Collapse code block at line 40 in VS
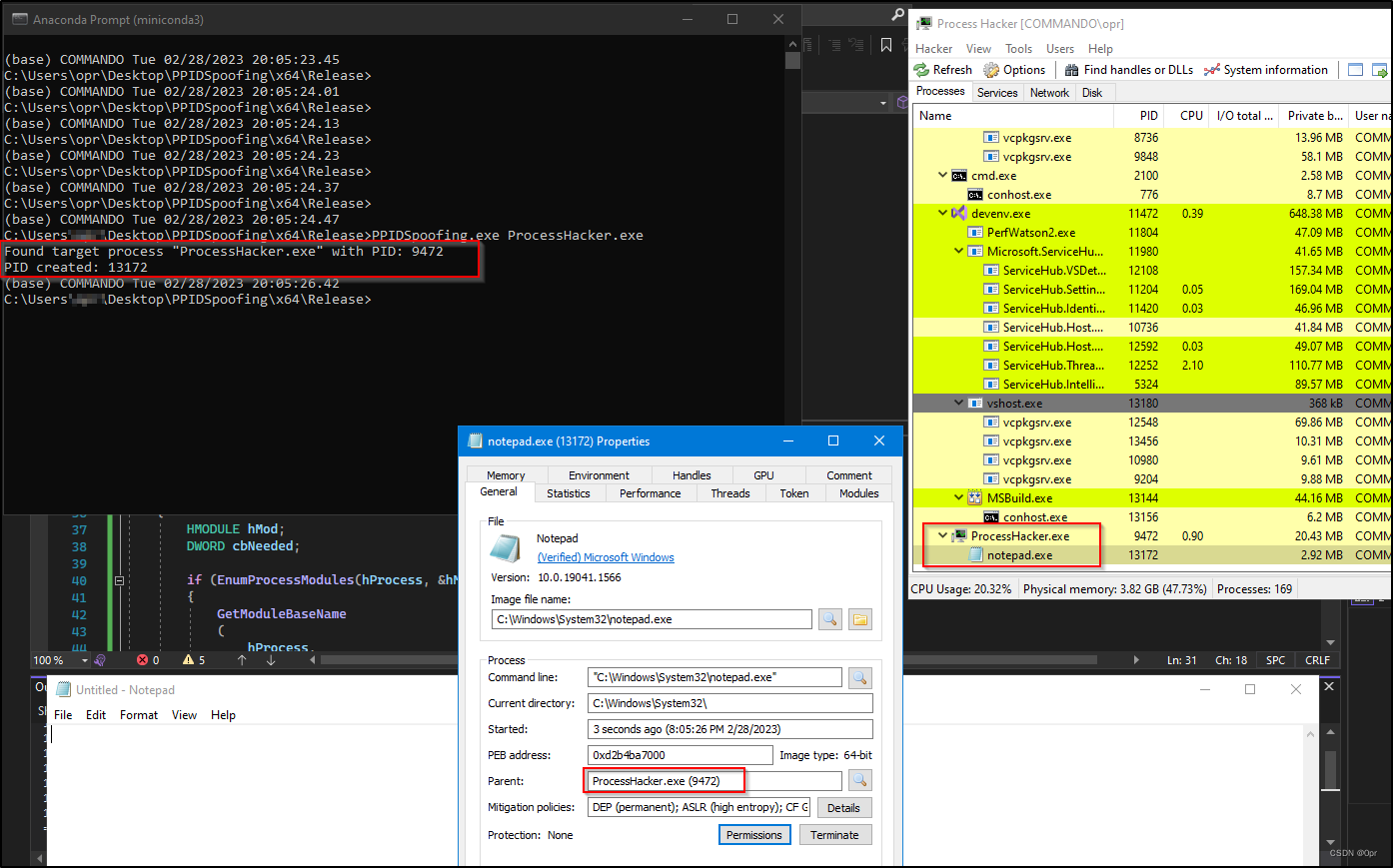The height and width of the screenshot is (868, 1393). click(x=119, y=580)
